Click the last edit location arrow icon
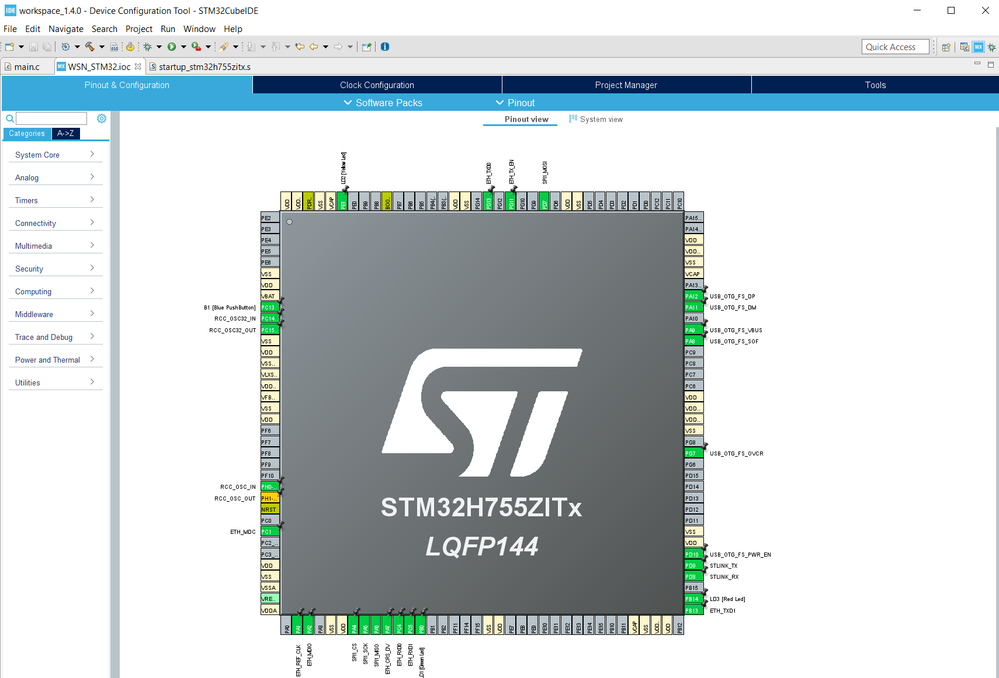Image resolution: width=999 pixels, height=678 pixels. (299, 47)
